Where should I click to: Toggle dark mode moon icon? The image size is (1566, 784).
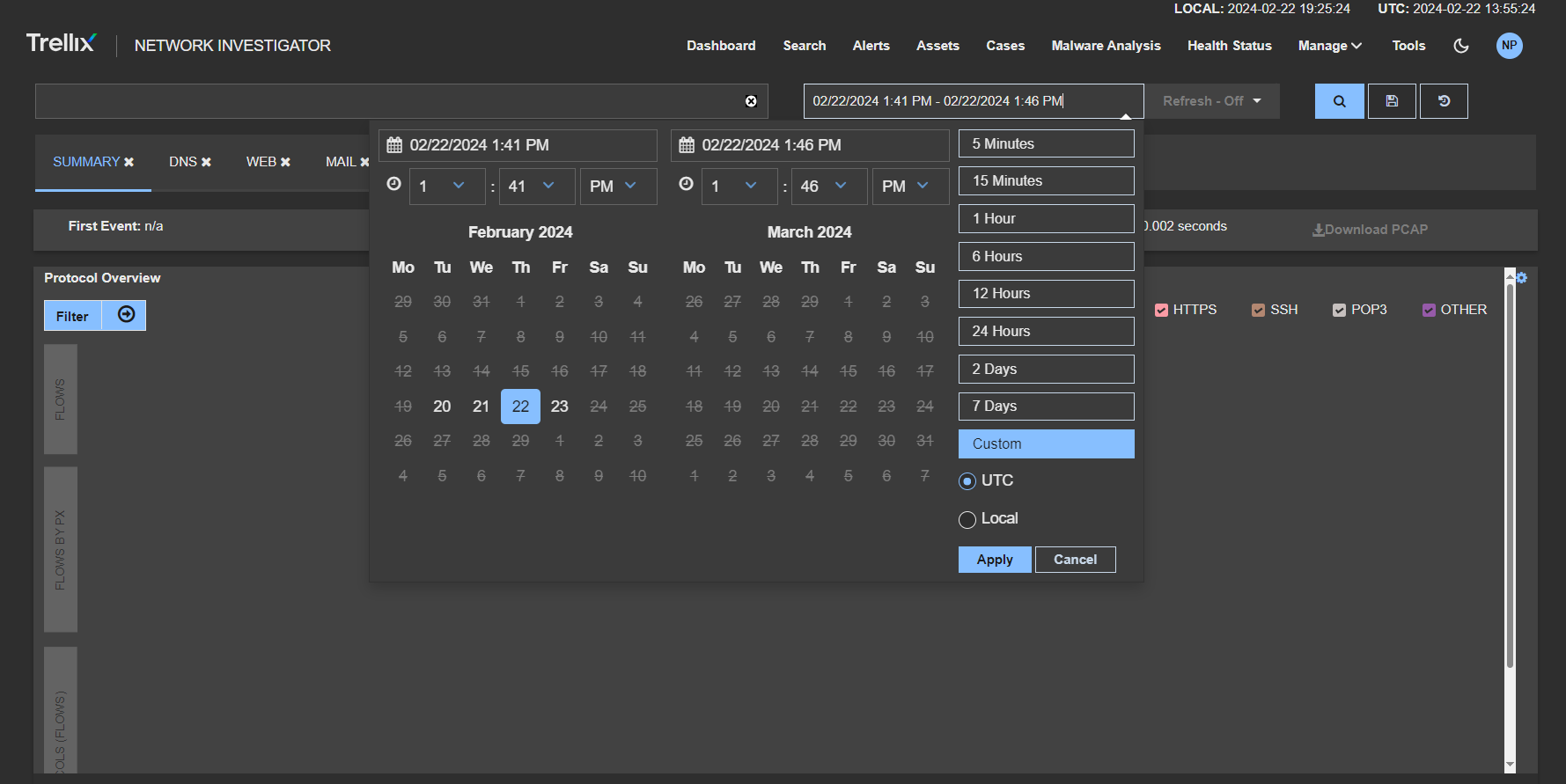[1461, 46]
